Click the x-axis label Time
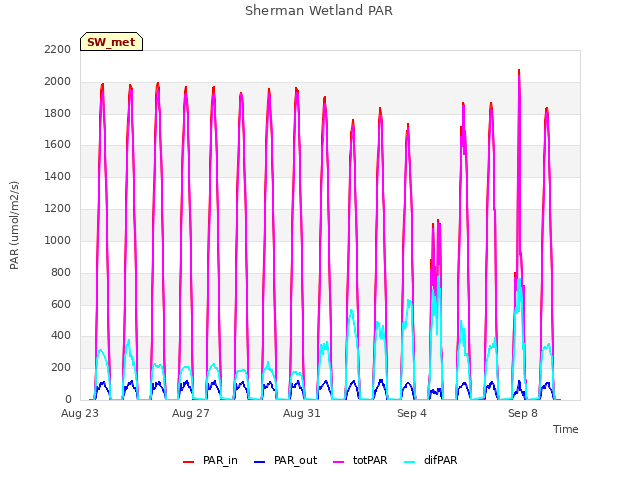This screenshot has width=640, height=480. click(566, 429)
